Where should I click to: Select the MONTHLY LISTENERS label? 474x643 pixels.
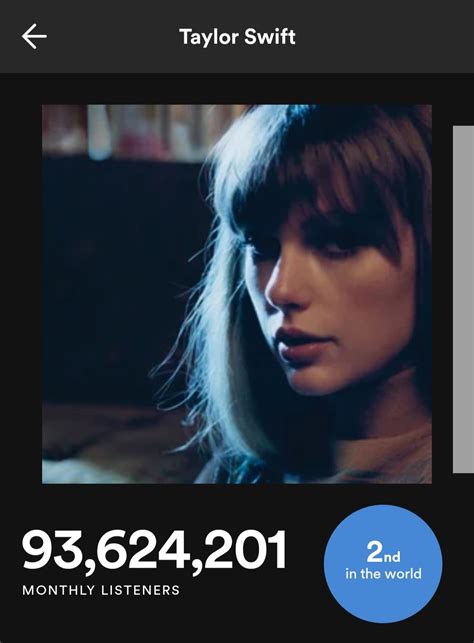point(101,590)
